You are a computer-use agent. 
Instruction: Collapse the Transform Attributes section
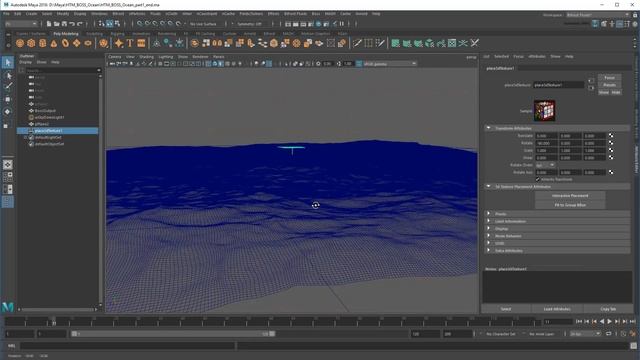[x=489, y=128]
